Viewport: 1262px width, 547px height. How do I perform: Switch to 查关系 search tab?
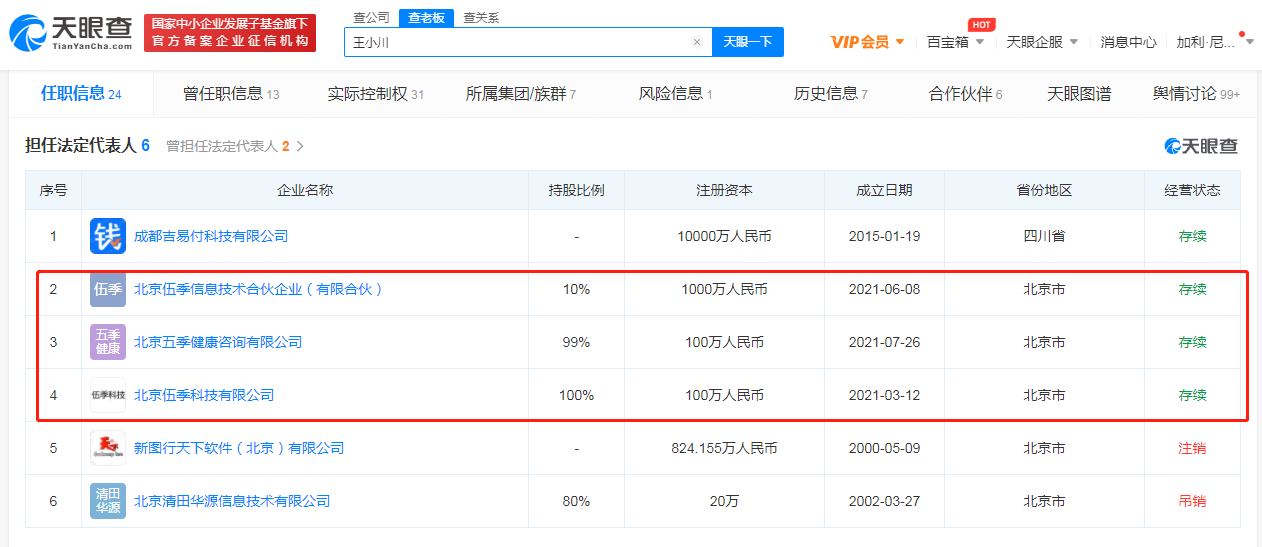[481, 18]
